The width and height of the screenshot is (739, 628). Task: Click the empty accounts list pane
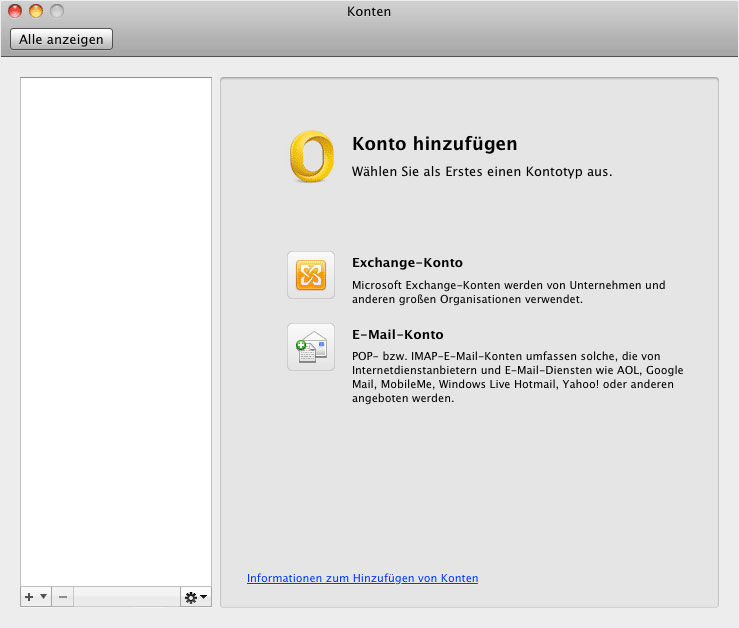pos(116,332)
